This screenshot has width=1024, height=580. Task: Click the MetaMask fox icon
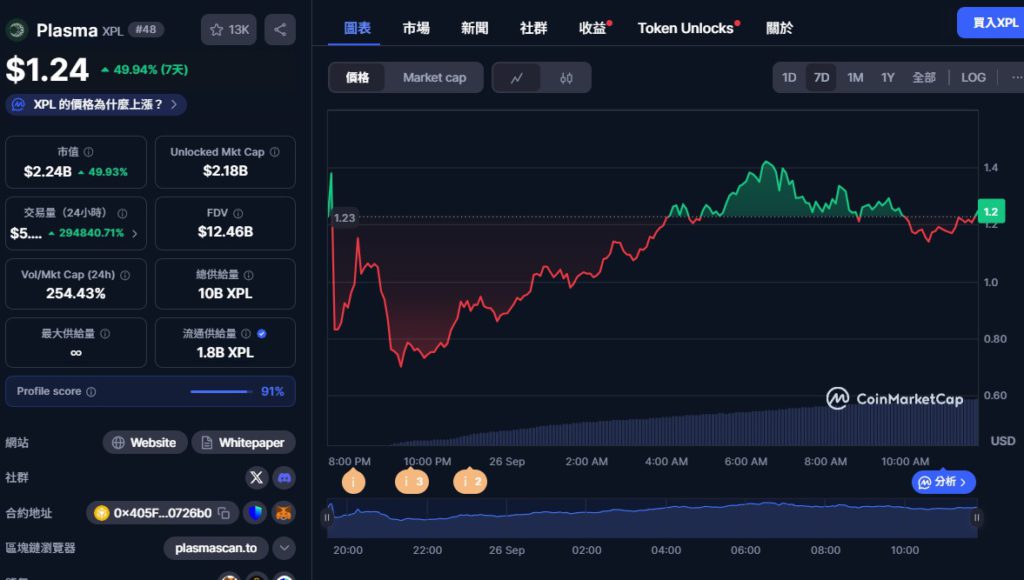[284, 513]
